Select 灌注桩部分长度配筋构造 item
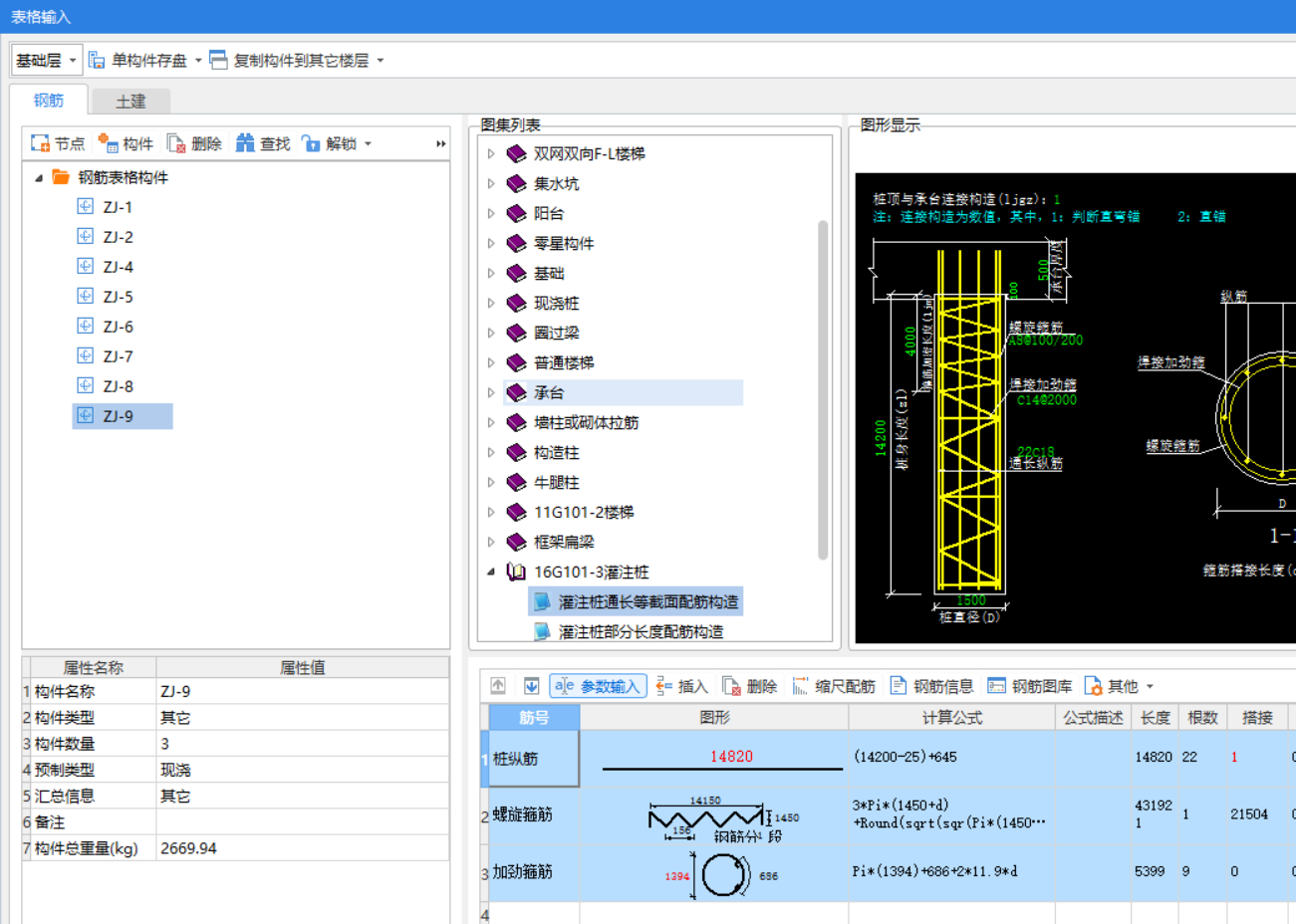This screenshot has height=924, width=1296. [x=641, y=631]
